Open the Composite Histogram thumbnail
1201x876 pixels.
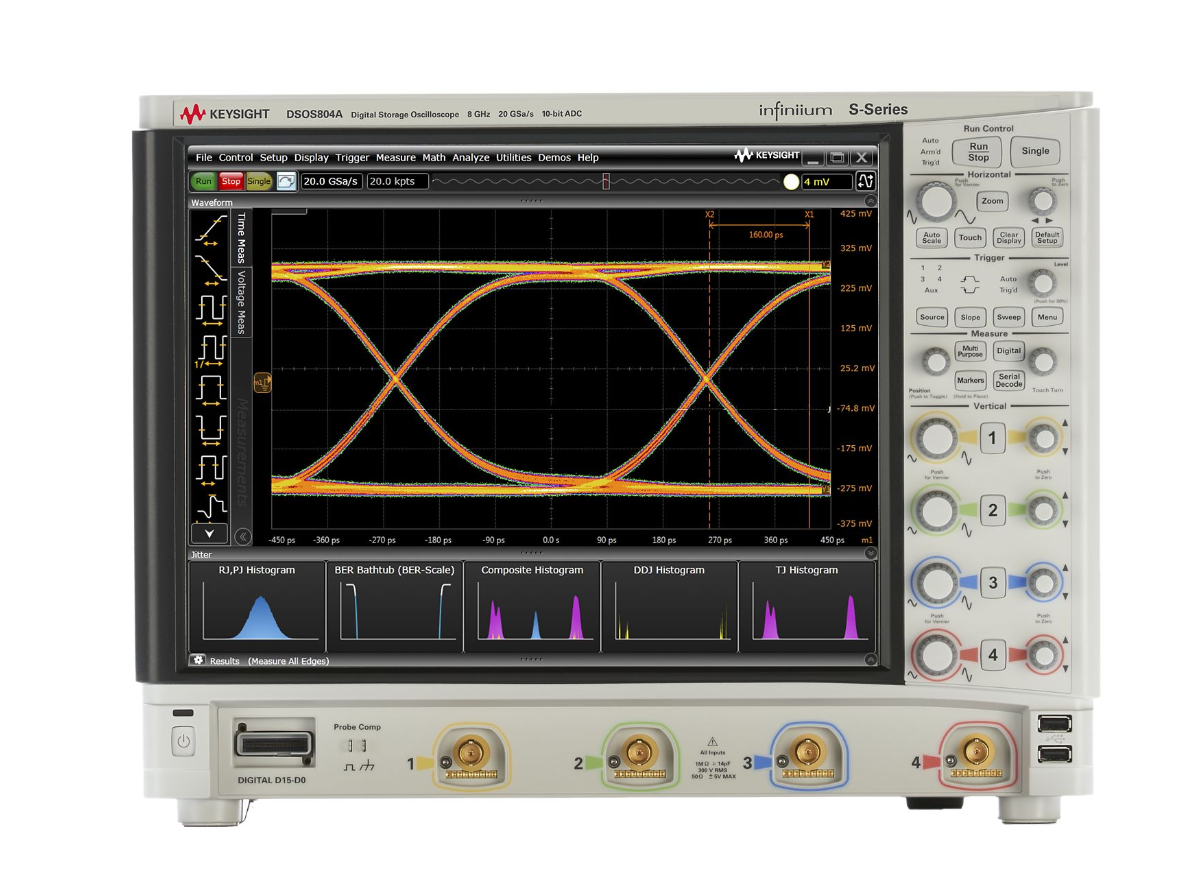pyautogui.click(x=532, y=606)
